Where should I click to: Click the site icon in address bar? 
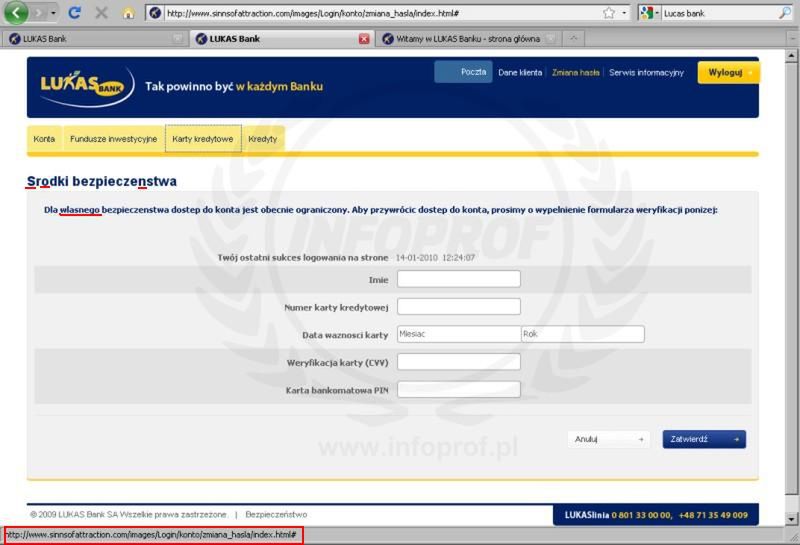click(156, 13)
